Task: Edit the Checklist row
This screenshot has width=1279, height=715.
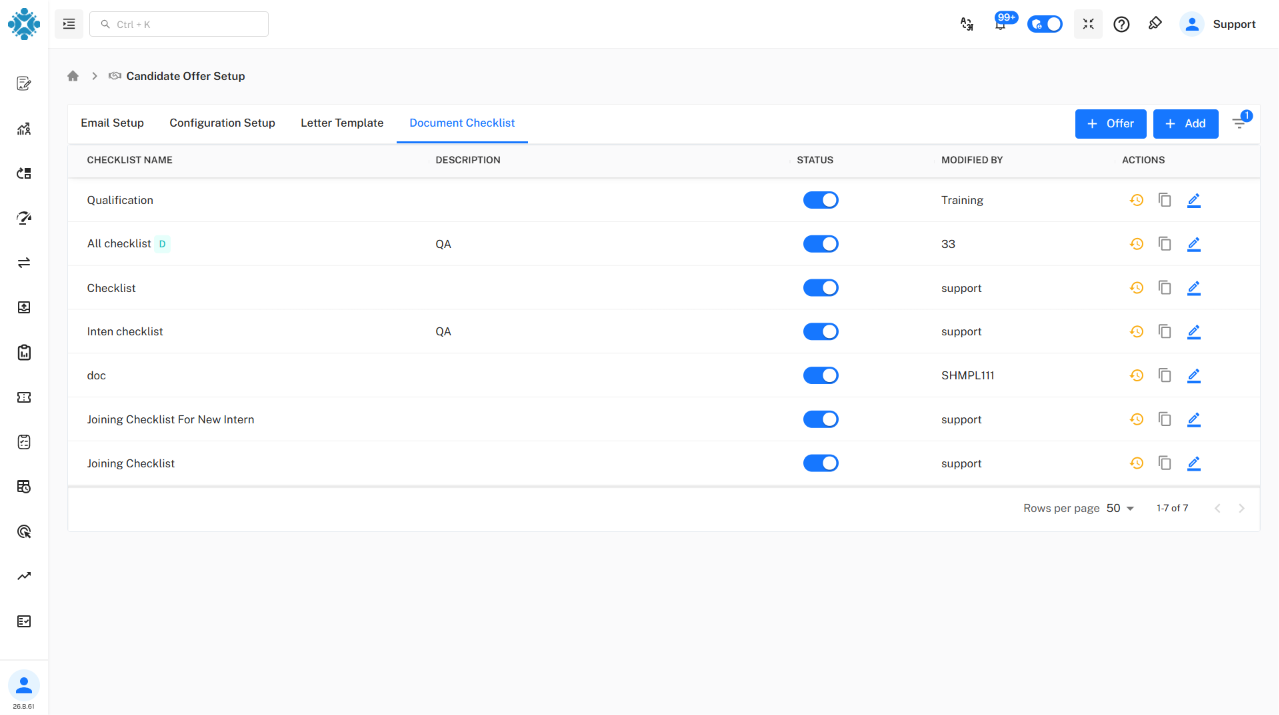Action: 1194,288
